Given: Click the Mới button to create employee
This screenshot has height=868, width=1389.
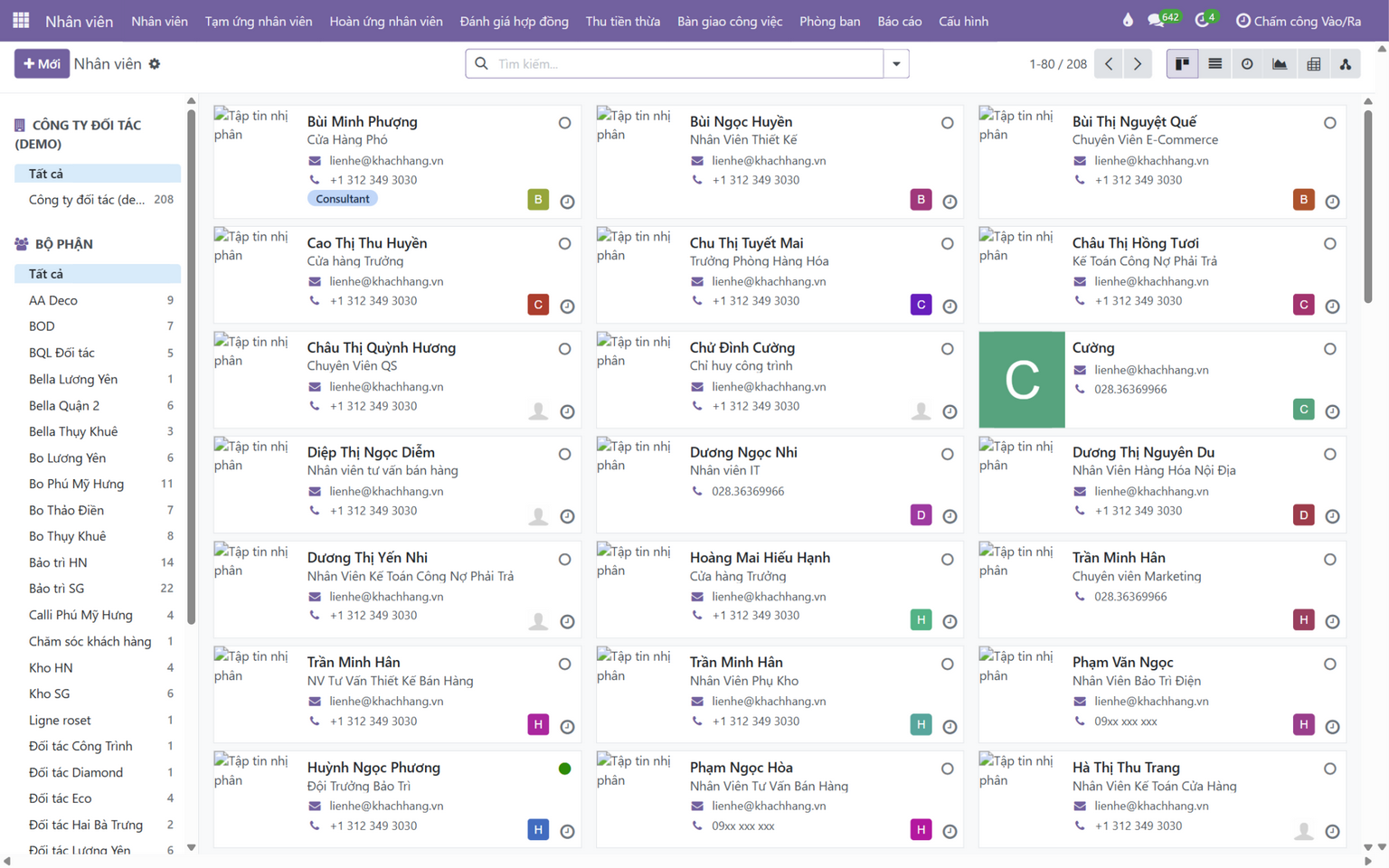Looking at the screenshot, I should point(42,64).
